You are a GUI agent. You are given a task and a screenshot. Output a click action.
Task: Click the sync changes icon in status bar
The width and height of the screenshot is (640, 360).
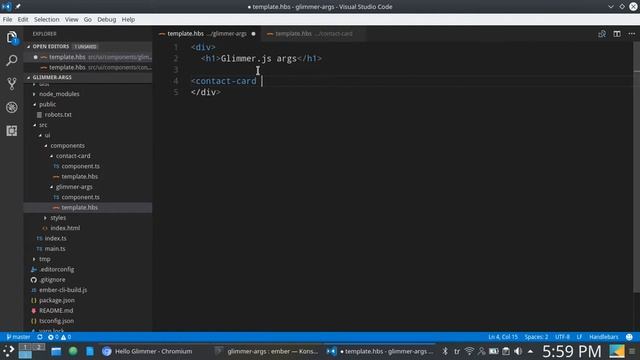point(40,337)
